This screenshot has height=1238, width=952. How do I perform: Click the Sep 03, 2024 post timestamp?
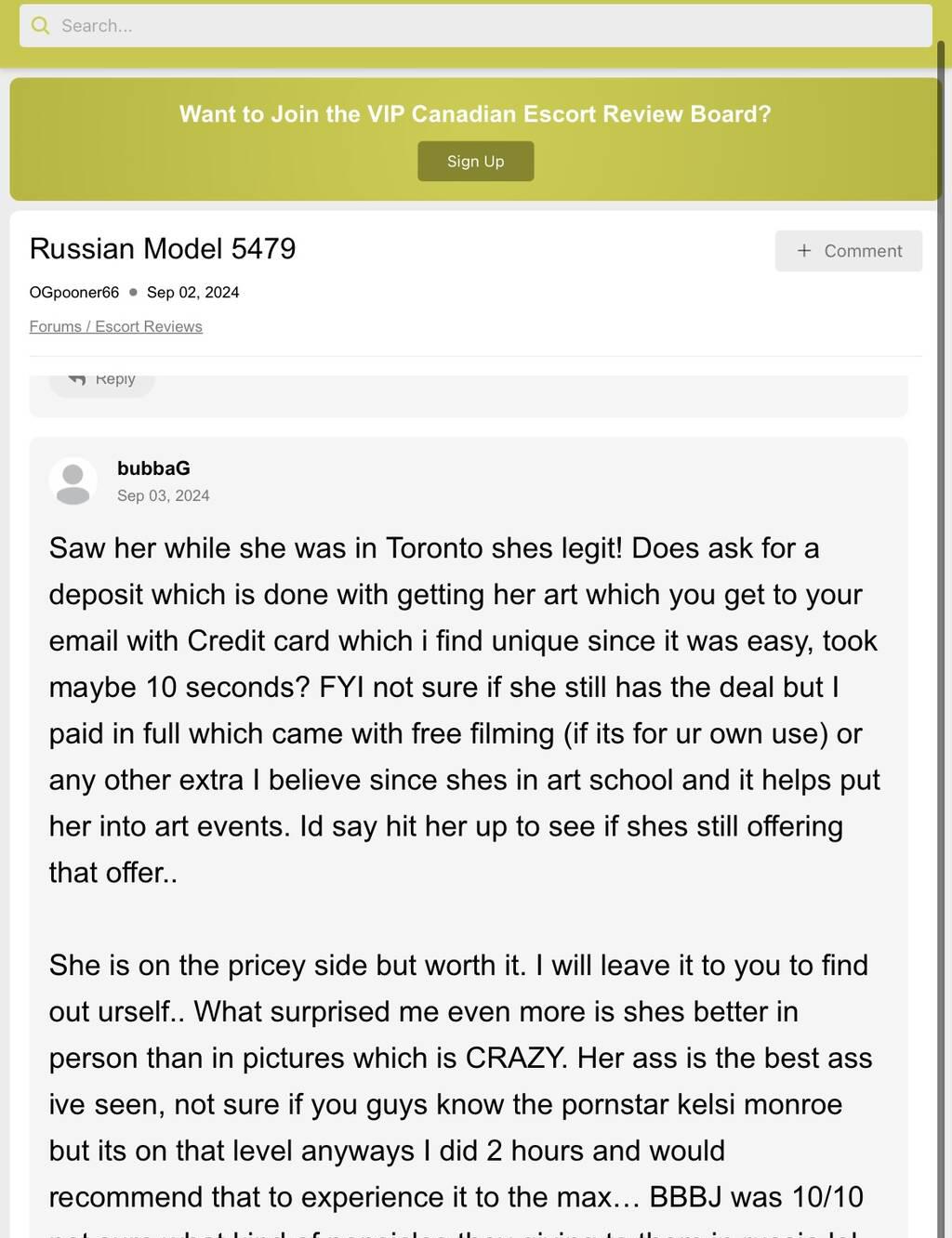[163, 495]
